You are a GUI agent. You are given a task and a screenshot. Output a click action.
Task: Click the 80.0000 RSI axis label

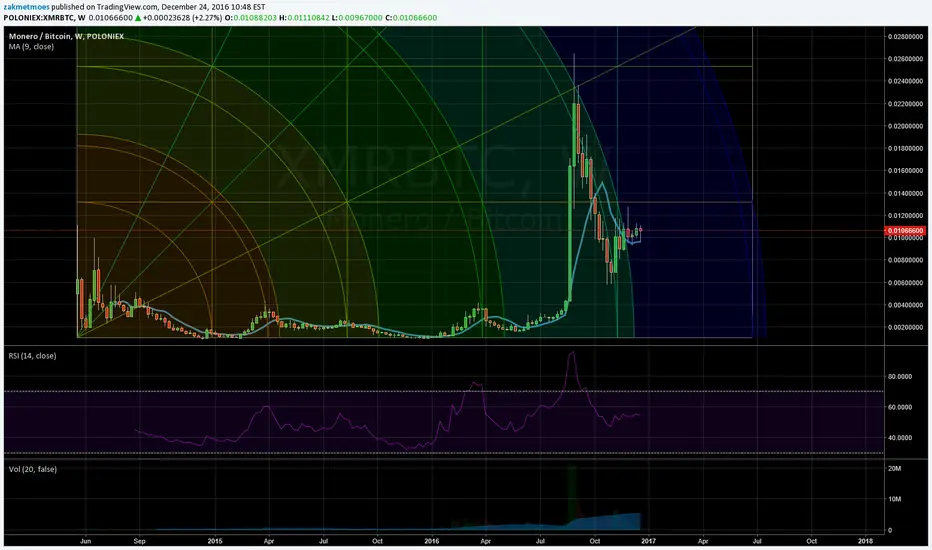[900, 376]
